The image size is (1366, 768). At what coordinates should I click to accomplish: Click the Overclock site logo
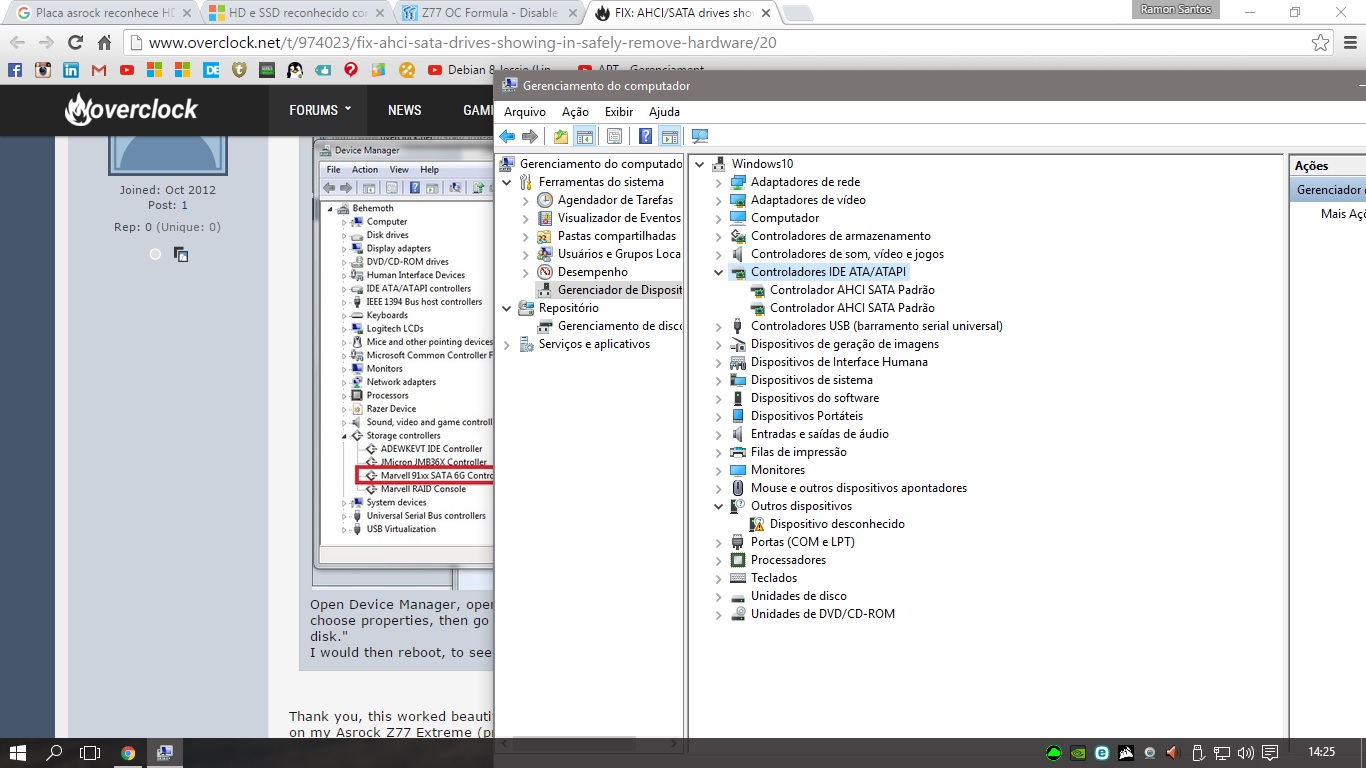(x=132, y=110)
